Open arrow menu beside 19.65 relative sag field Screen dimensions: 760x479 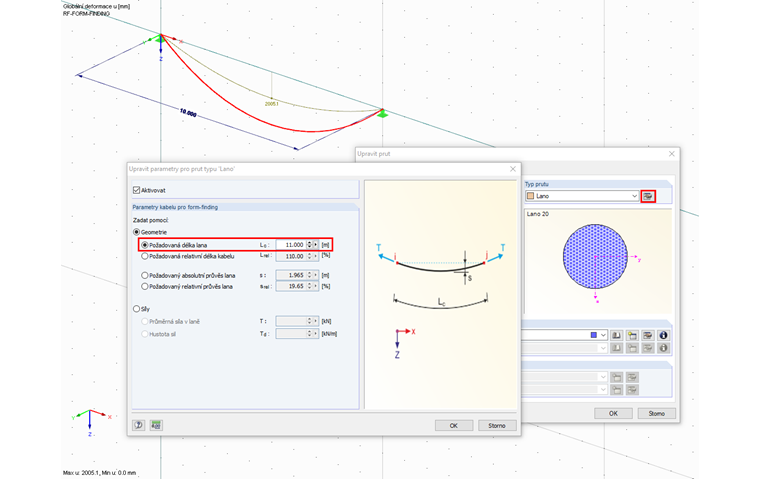coord(316,287)
